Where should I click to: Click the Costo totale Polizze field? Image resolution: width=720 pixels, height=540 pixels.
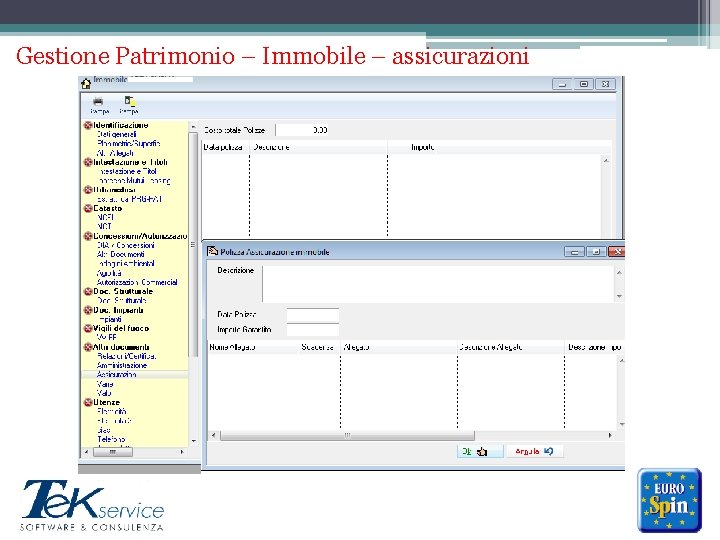pos(303,130)
